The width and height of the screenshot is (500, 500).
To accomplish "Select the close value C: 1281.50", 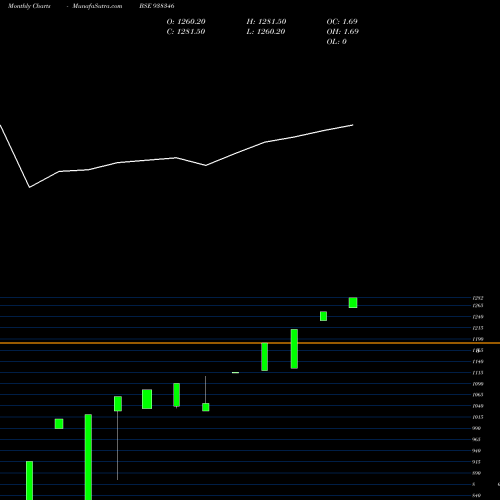I will (186, 32).
